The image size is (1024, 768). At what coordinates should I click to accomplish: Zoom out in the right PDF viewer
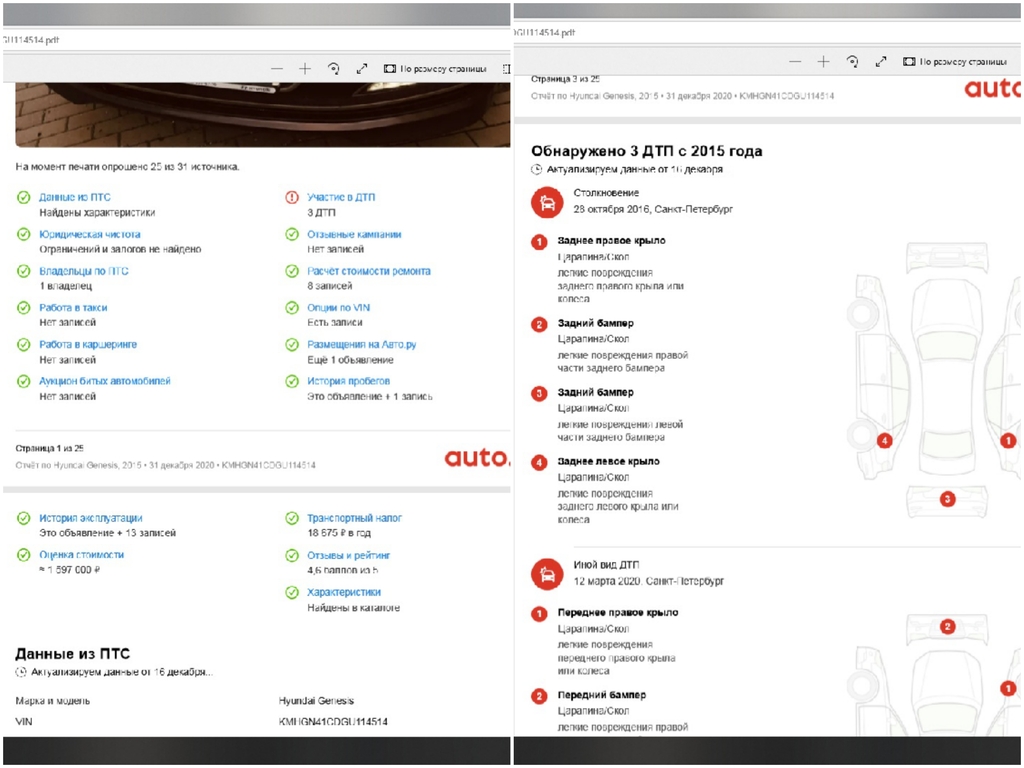click(795, 61)
